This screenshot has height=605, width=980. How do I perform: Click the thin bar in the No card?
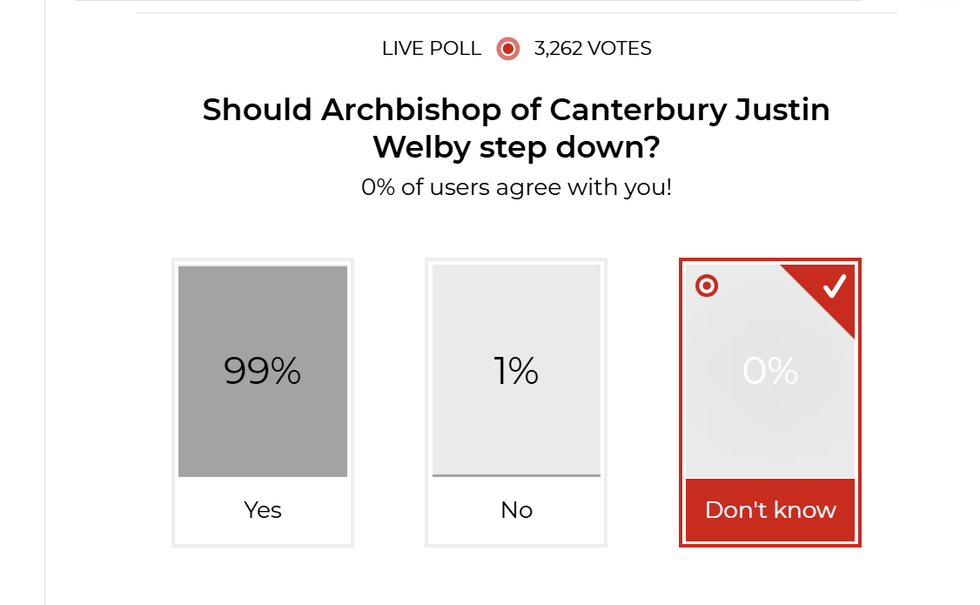516,476
